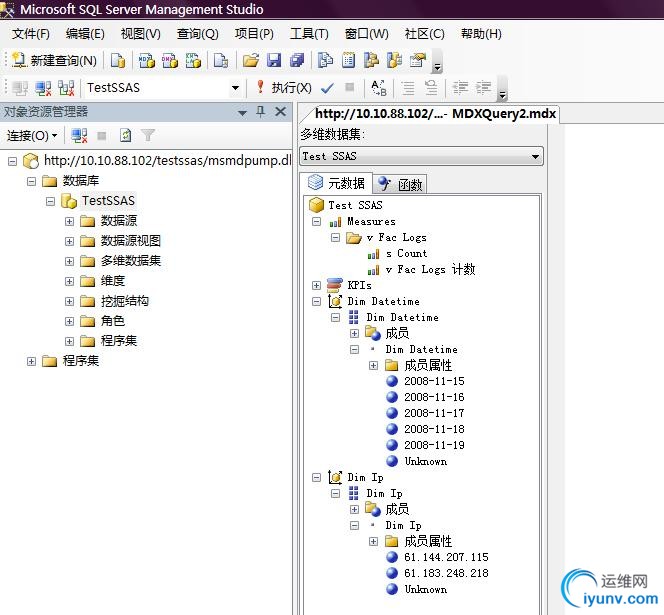The image size is (664, 615).
Task: Collapse the server node http://10.10.88.102
Action: 13,161
